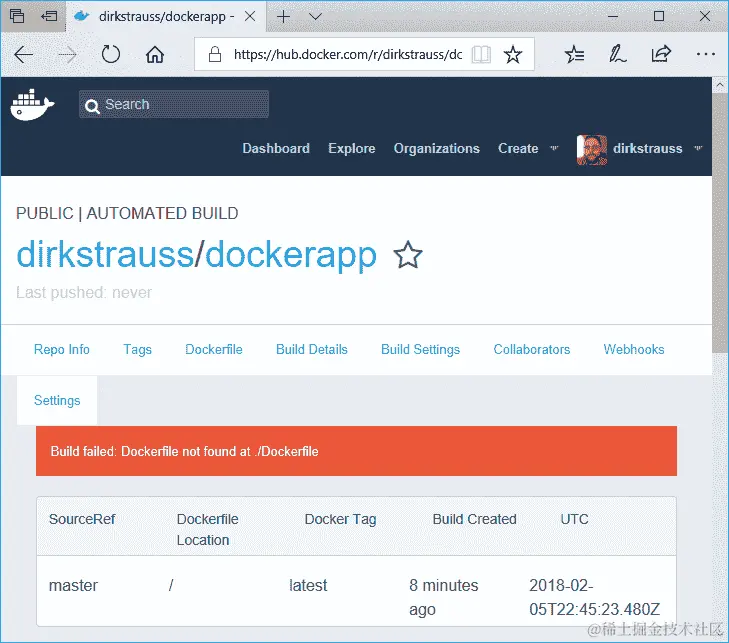Click the Create menu label
729x643 pixels.
[x=518, y=148]
